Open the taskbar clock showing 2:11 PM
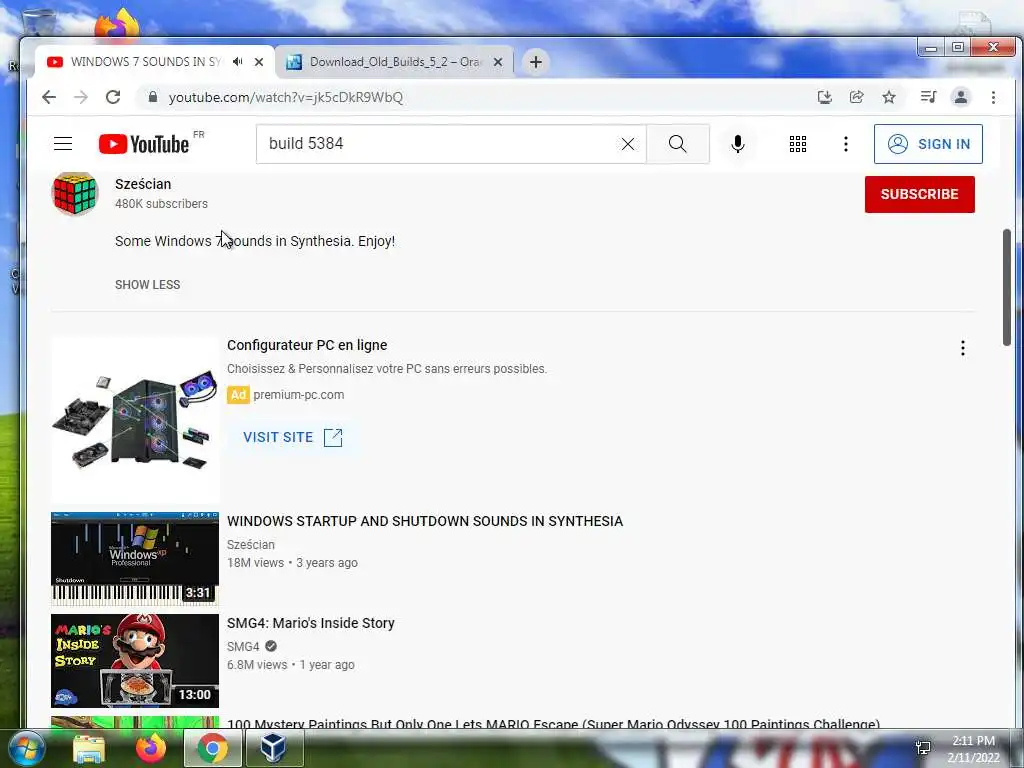This screenshot has width=1024, height=768. pyautogui.click(x=973, y=749)
